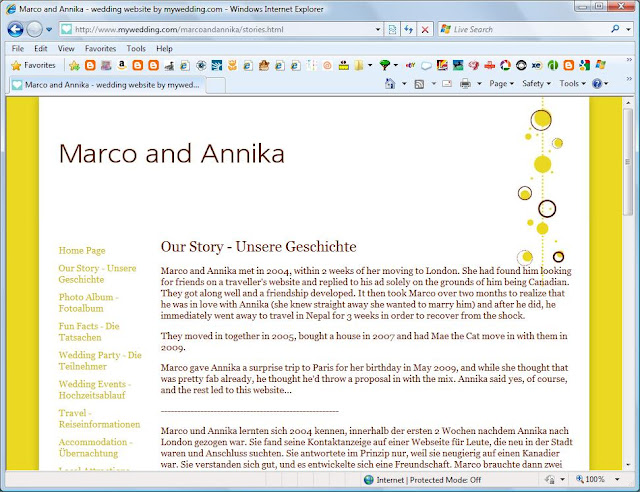Image resolution: width=640 pixels, height=492 pixels.
Task: Toggle Compatibility View page icon
Action: 392,29
